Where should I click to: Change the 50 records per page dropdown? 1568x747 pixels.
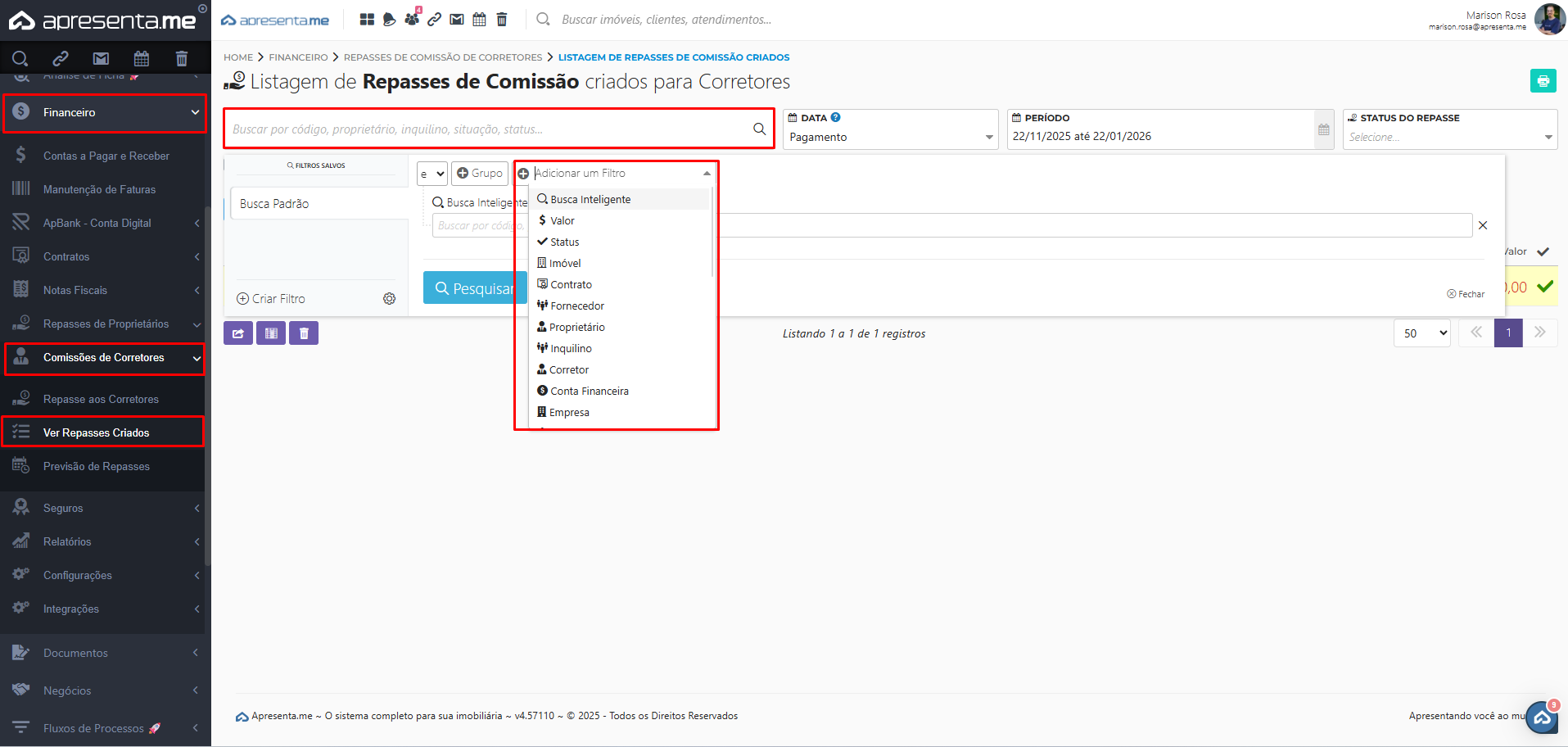pyautogui.click(x=1422, y=333)
